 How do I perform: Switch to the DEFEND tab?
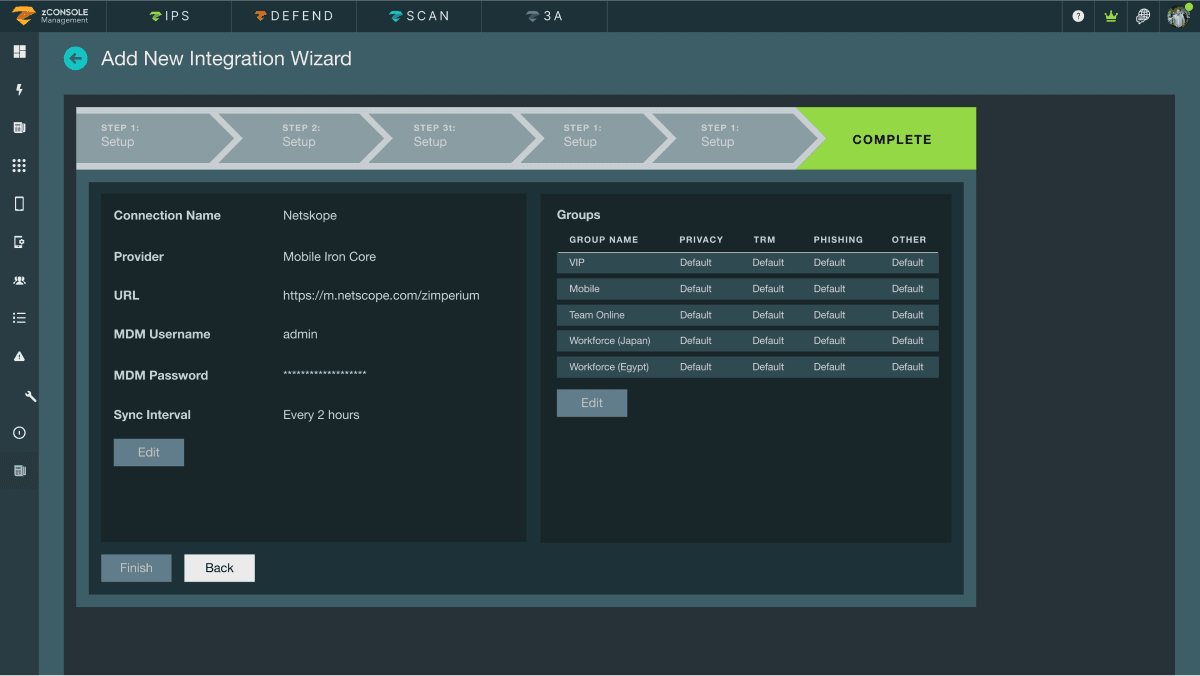pyautogui.click(x=293, y=16)
